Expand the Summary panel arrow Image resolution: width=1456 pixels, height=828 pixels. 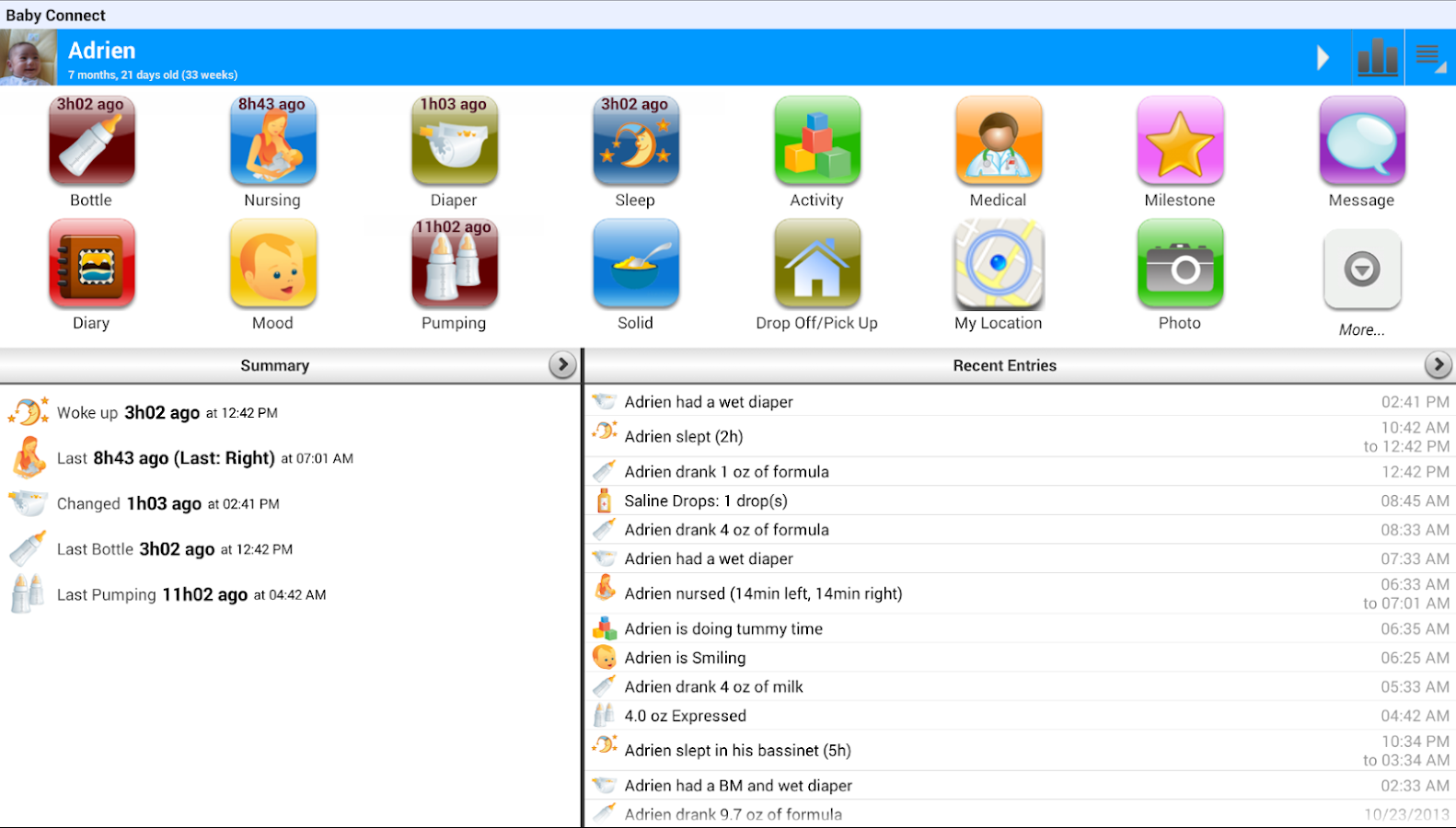click(562, 365)
